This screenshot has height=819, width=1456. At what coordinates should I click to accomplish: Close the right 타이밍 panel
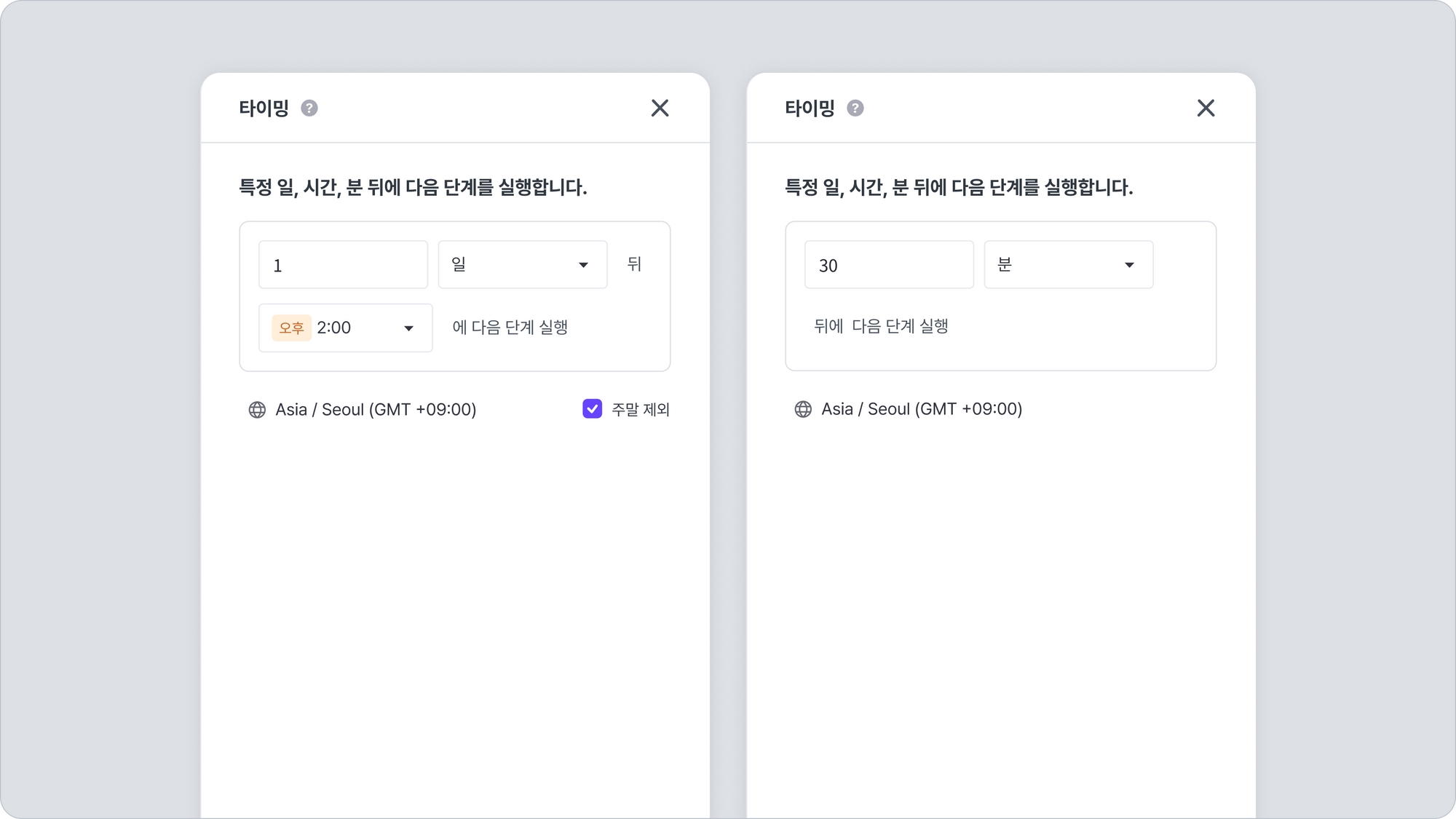[1206, 108]
